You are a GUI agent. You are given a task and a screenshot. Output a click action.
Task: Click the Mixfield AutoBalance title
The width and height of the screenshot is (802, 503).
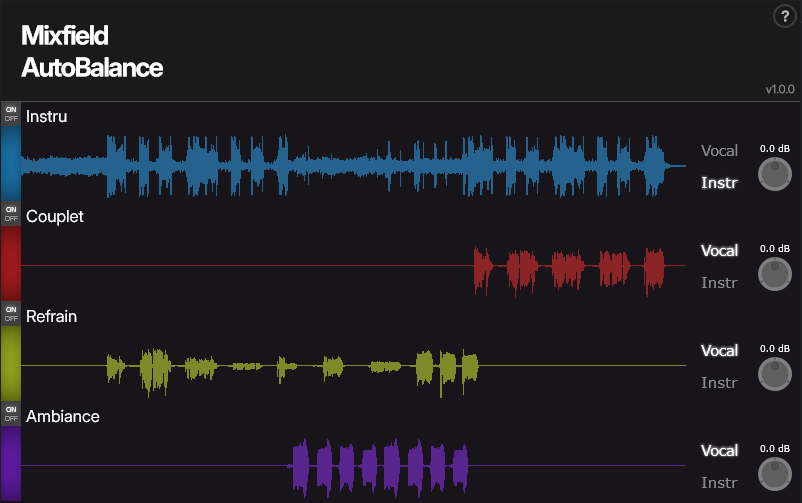(x=91, y=52)
